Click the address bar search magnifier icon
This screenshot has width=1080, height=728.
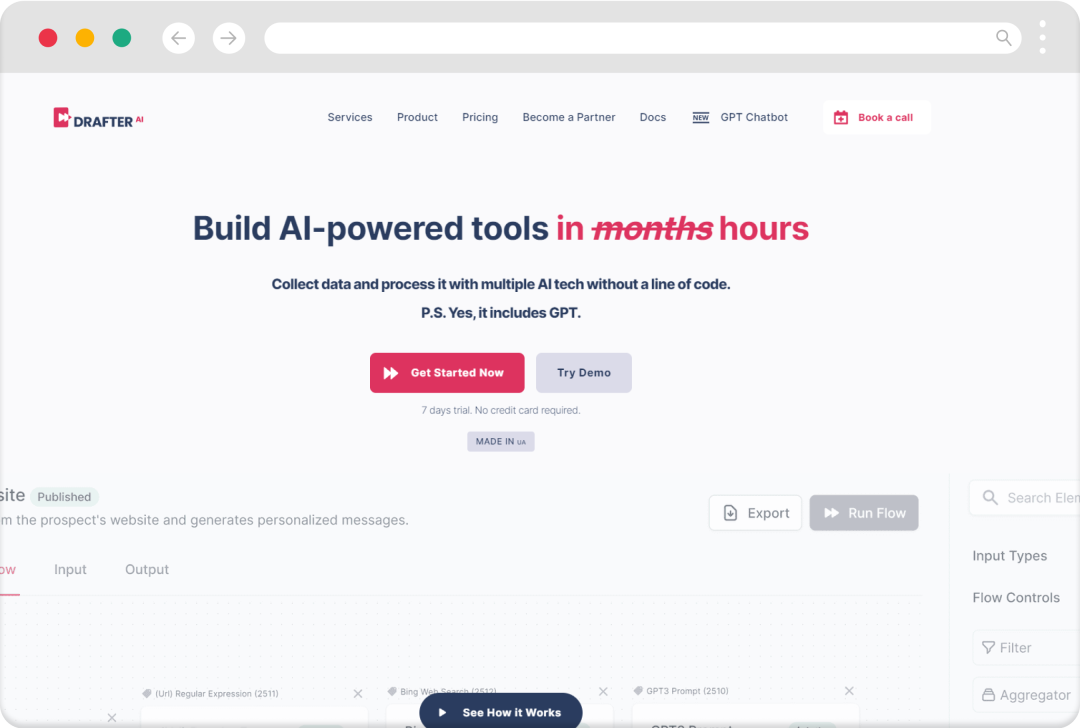[x=1004, y=38]
